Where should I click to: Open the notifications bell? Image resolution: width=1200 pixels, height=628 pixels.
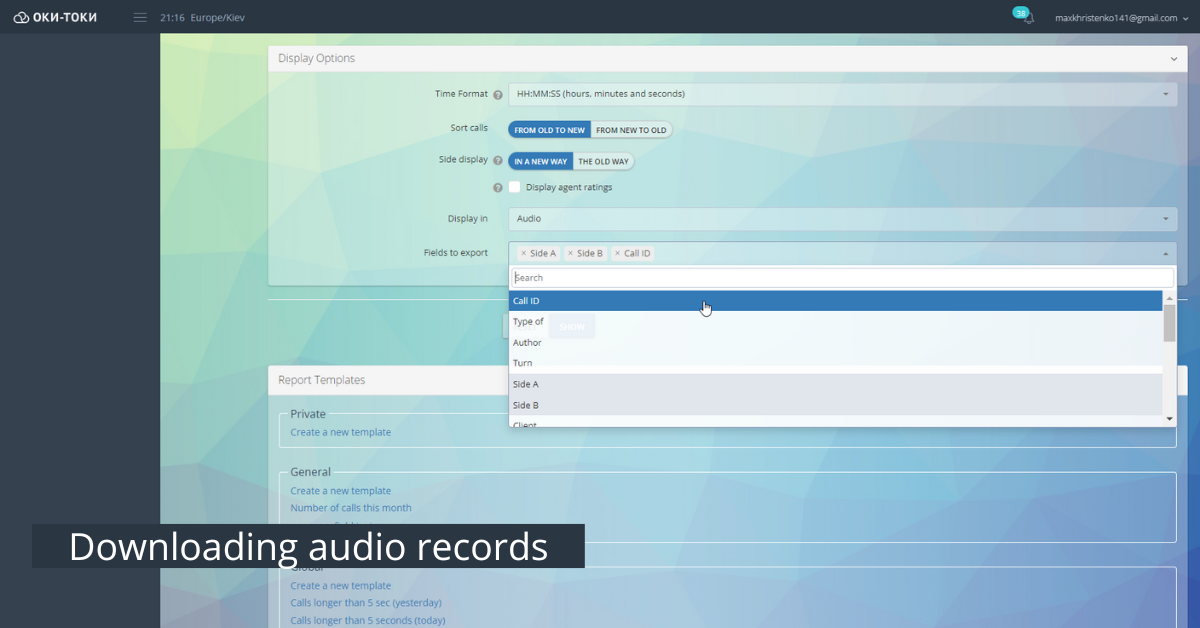tap(1029, 18)
